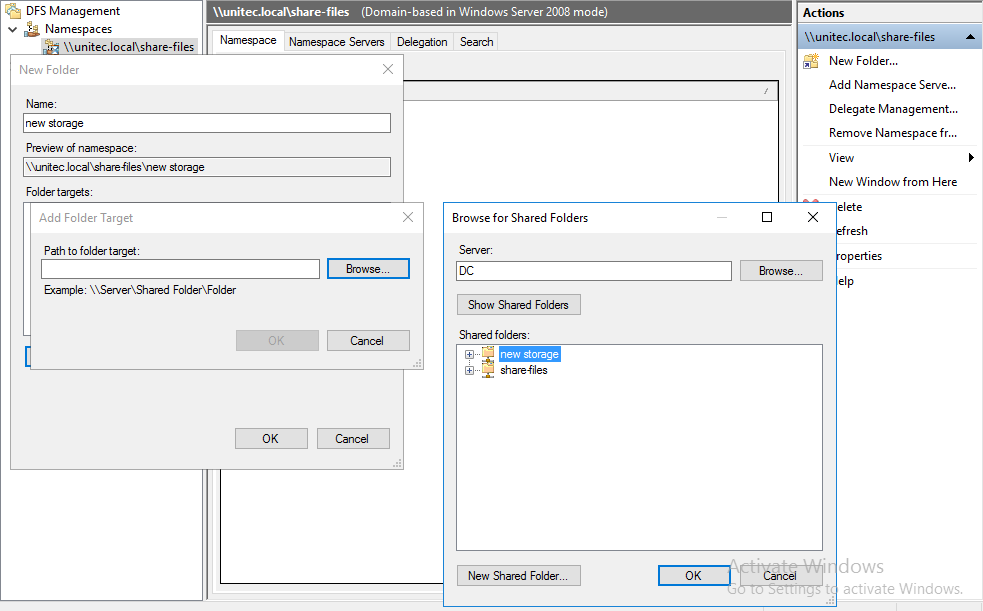Expand the 'share-files' shared folder node

pos(469,370)
